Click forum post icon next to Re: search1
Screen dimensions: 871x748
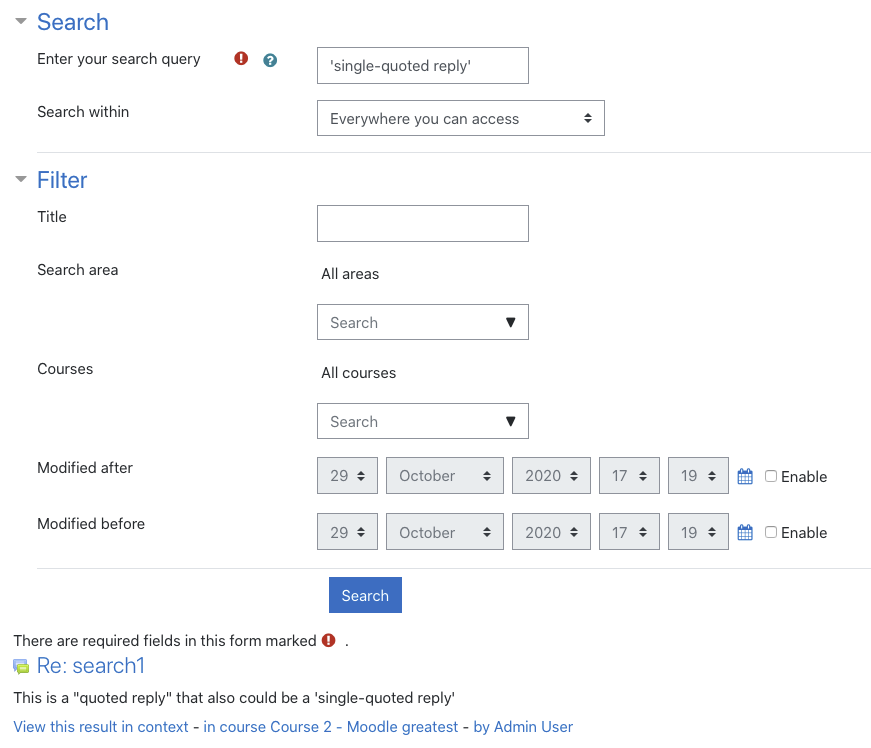(x=21, y=666)
